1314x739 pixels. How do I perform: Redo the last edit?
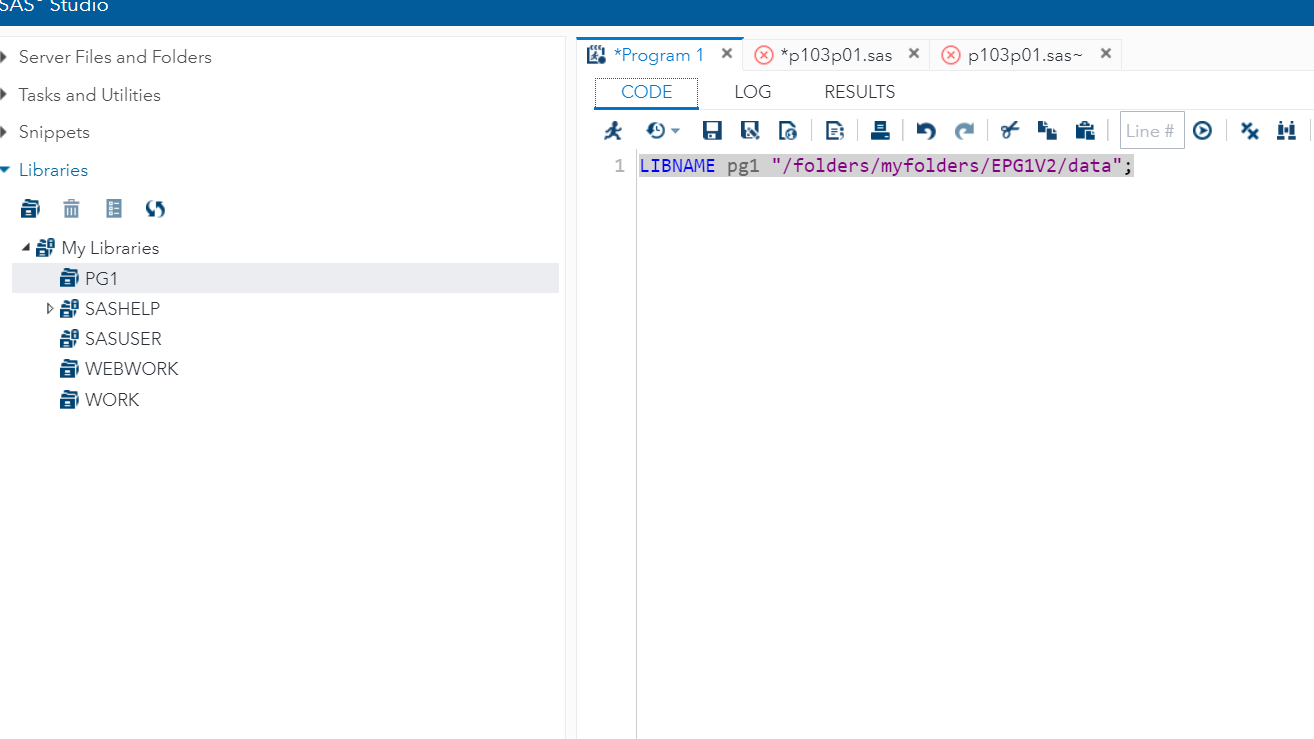(963, 130)
